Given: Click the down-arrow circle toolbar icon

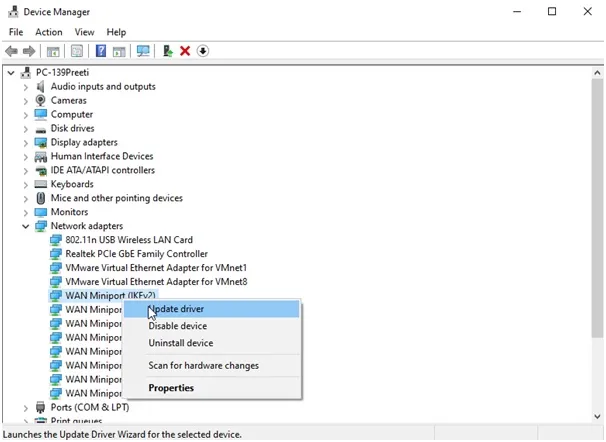Looking at the screenshot, I should (203, 51).
